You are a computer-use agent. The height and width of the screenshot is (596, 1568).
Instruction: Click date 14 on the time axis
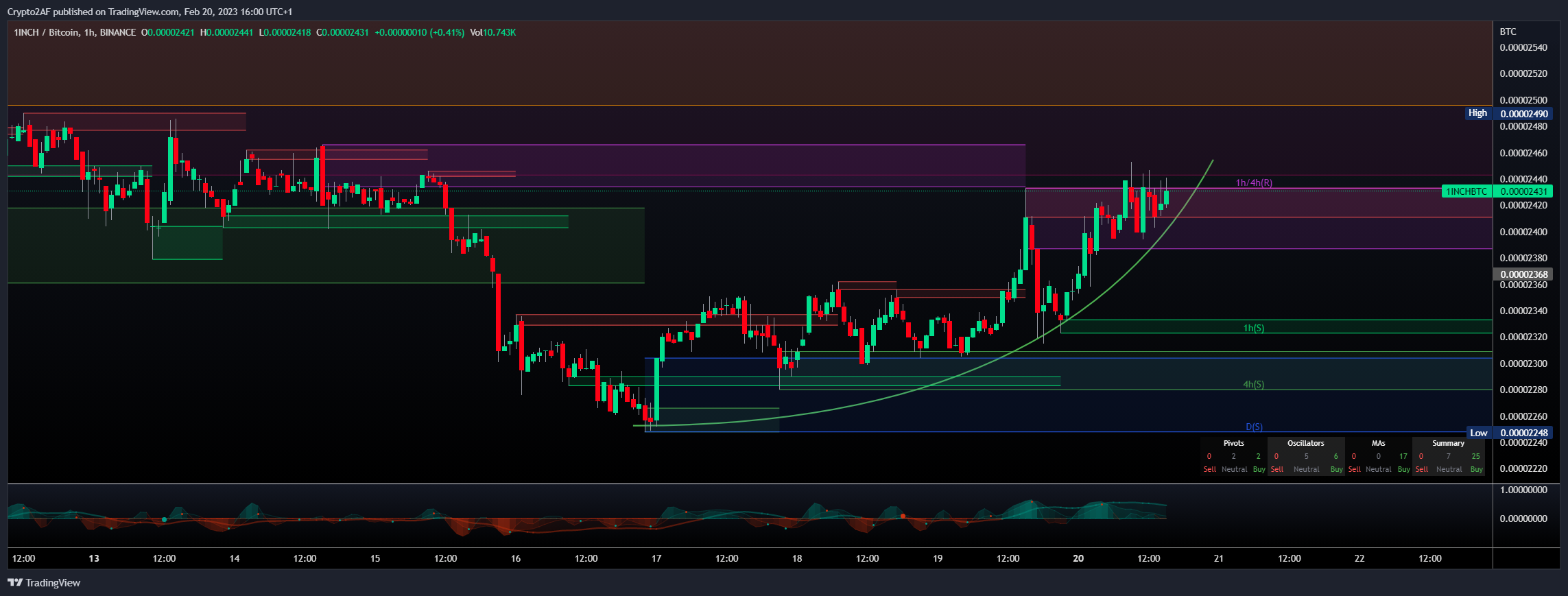[235, 558]
